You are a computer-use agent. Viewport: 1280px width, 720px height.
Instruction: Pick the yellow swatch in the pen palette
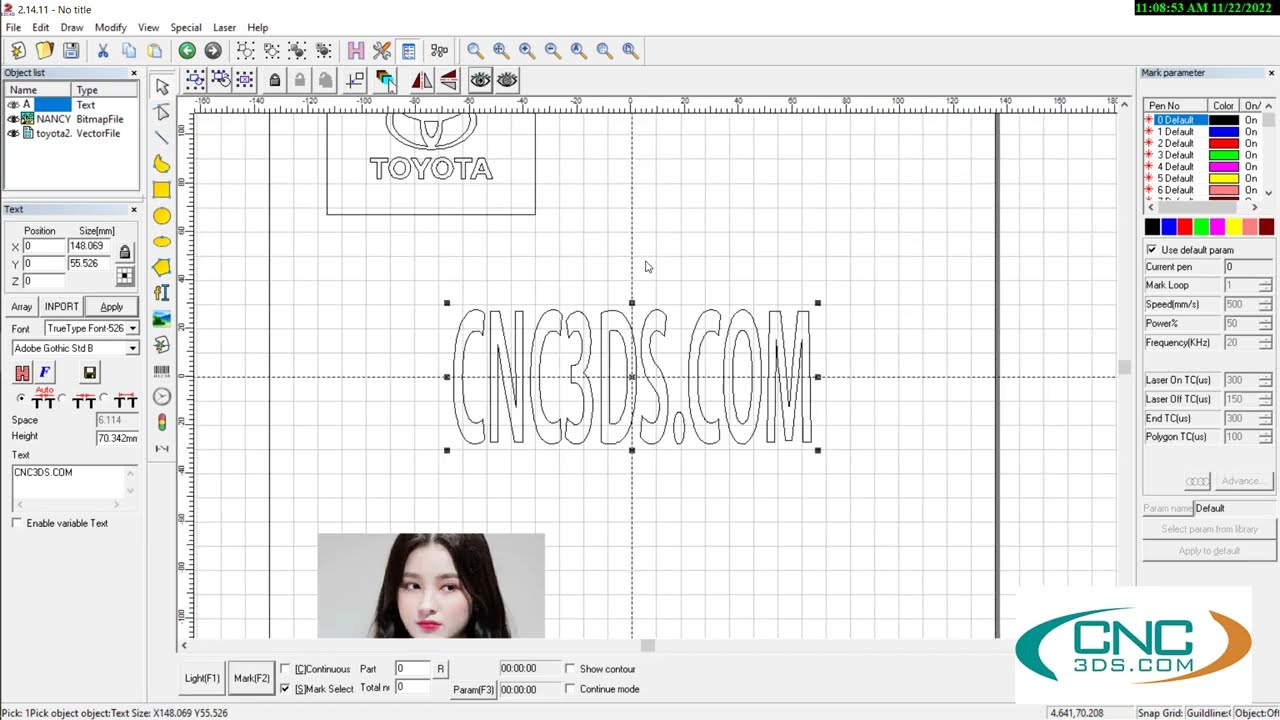1234,227
